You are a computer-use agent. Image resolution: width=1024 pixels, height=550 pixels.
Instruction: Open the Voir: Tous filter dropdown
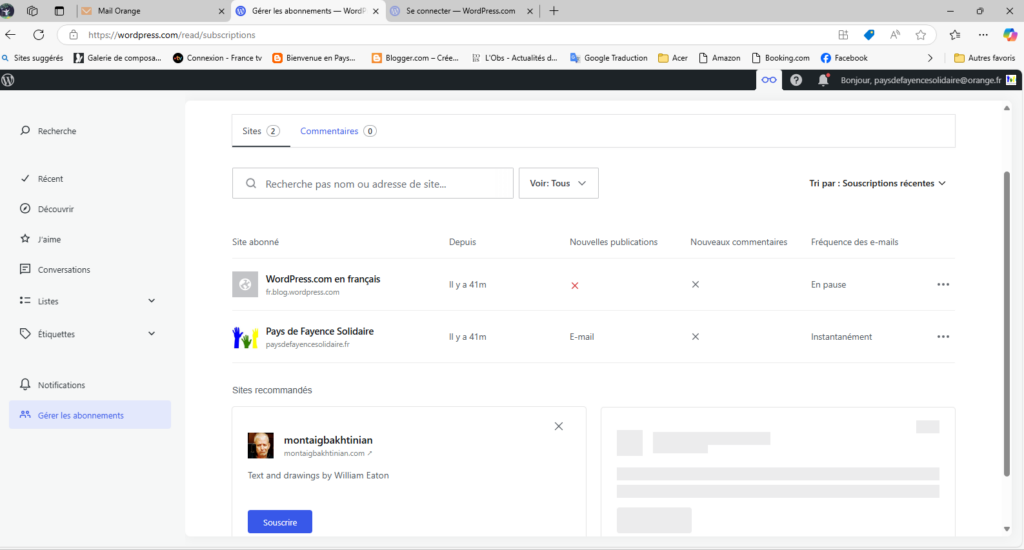click(558, 183)
